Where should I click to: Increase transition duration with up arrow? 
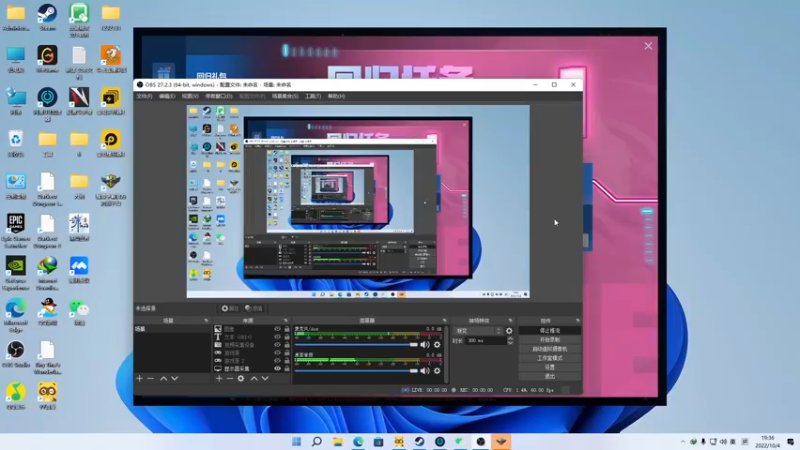510,338
